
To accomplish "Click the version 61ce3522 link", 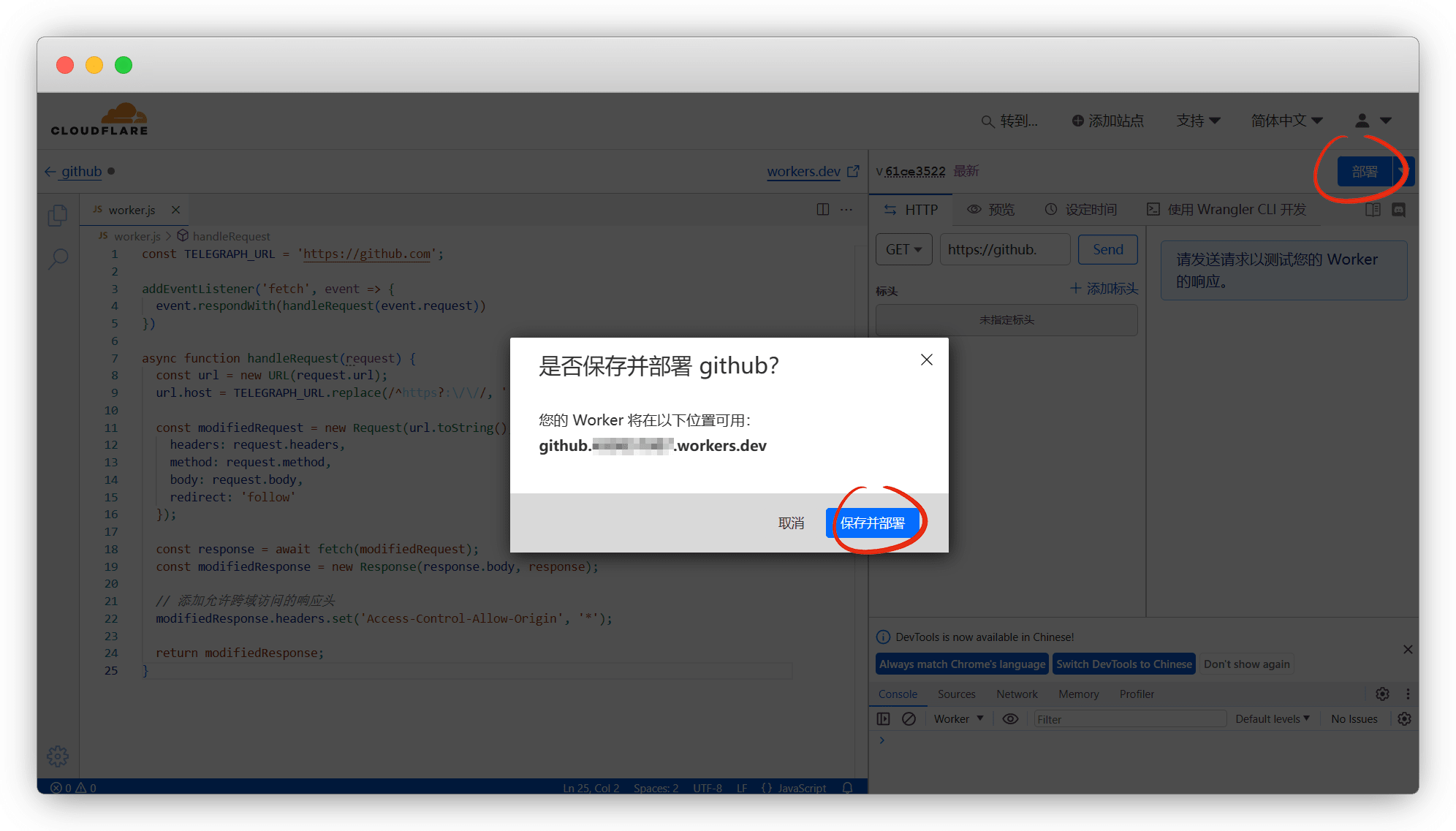I will (x=914, y=171).
